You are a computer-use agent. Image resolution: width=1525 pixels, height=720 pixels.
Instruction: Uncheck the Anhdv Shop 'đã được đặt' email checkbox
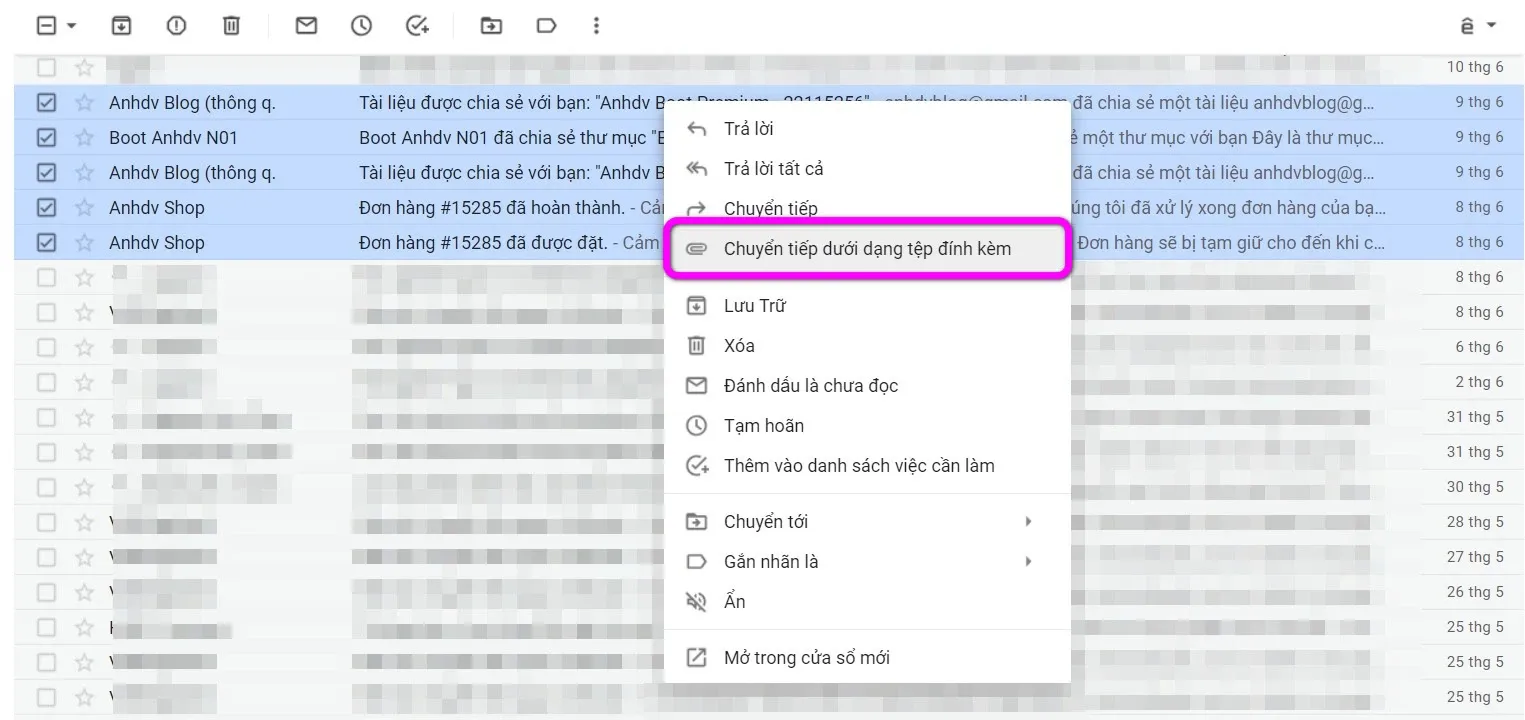pos(46,242)
